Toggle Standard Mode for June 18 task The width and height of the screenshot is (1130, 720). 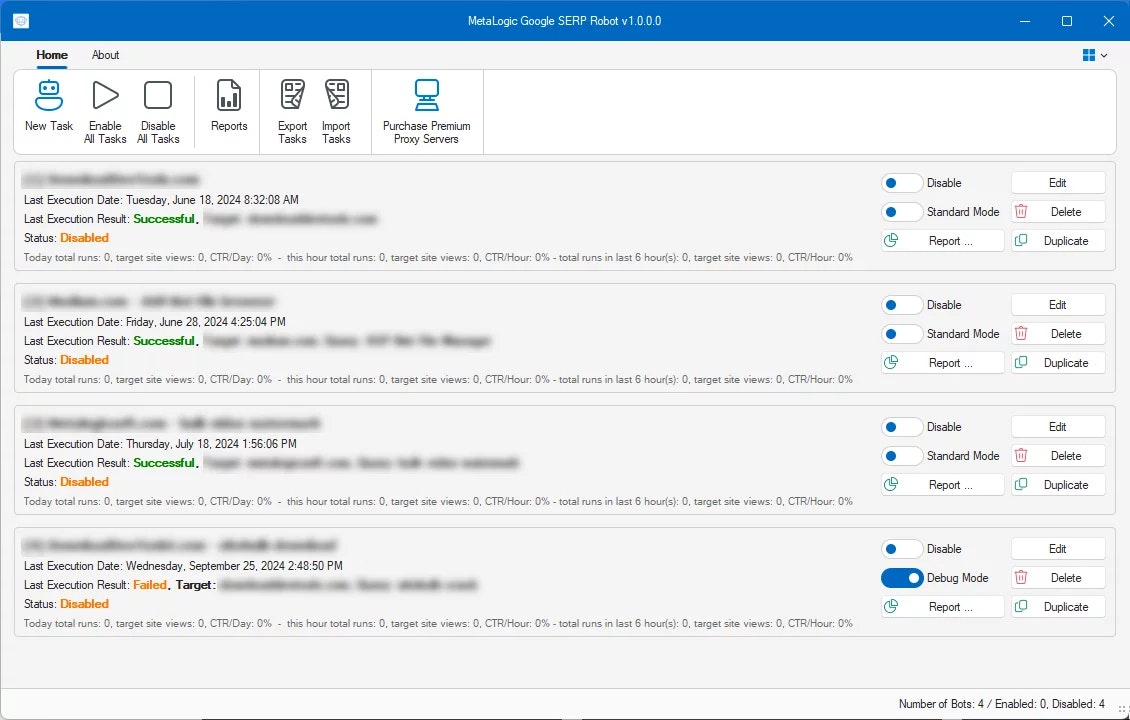[x=902, y=212]
